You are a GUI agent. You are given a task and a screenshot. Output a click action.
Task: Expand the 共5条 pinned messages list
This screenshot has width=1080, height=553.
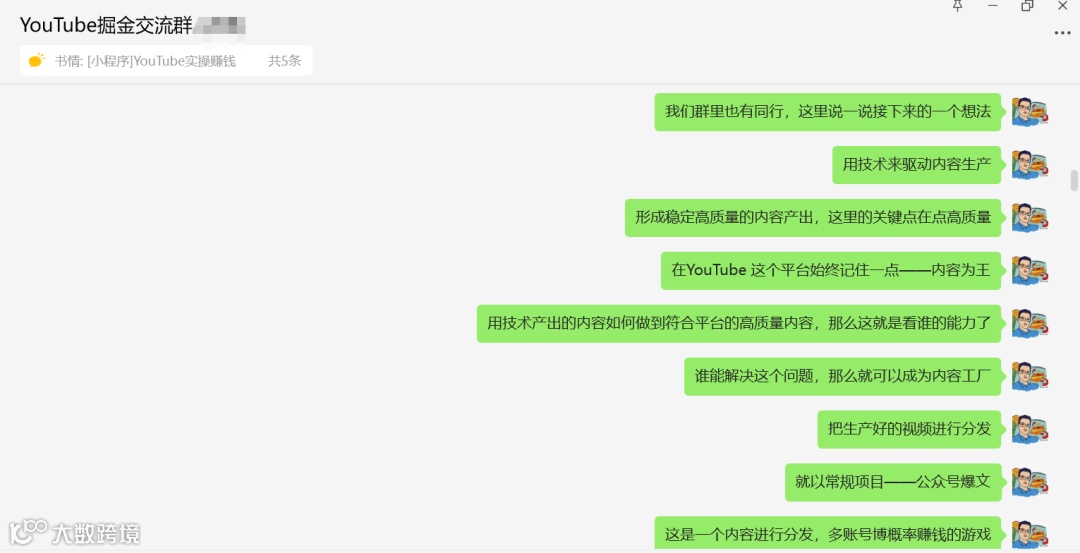(284, 61)
